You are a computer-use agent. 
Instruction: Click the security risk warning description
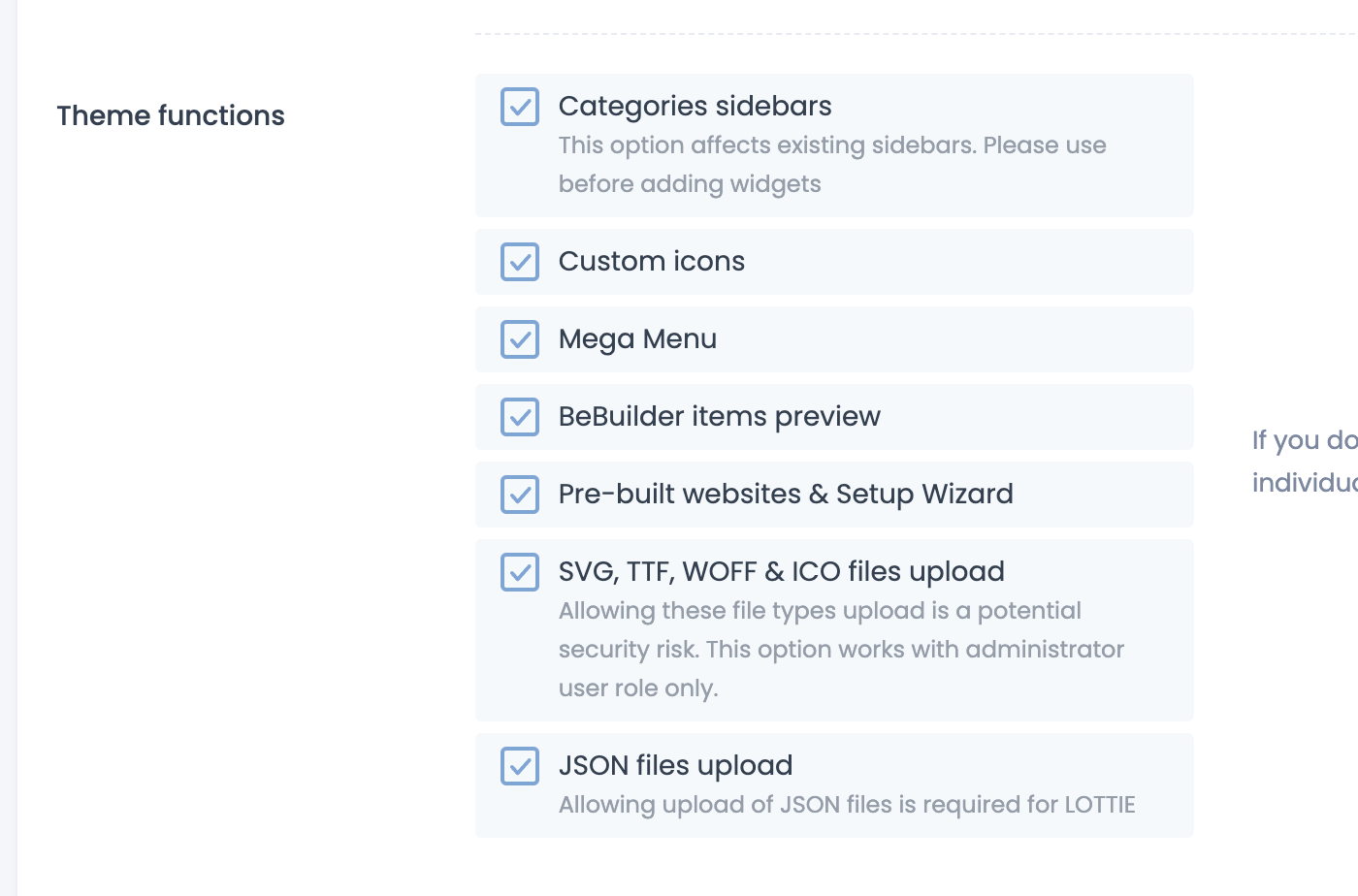(x=840, y=649)
